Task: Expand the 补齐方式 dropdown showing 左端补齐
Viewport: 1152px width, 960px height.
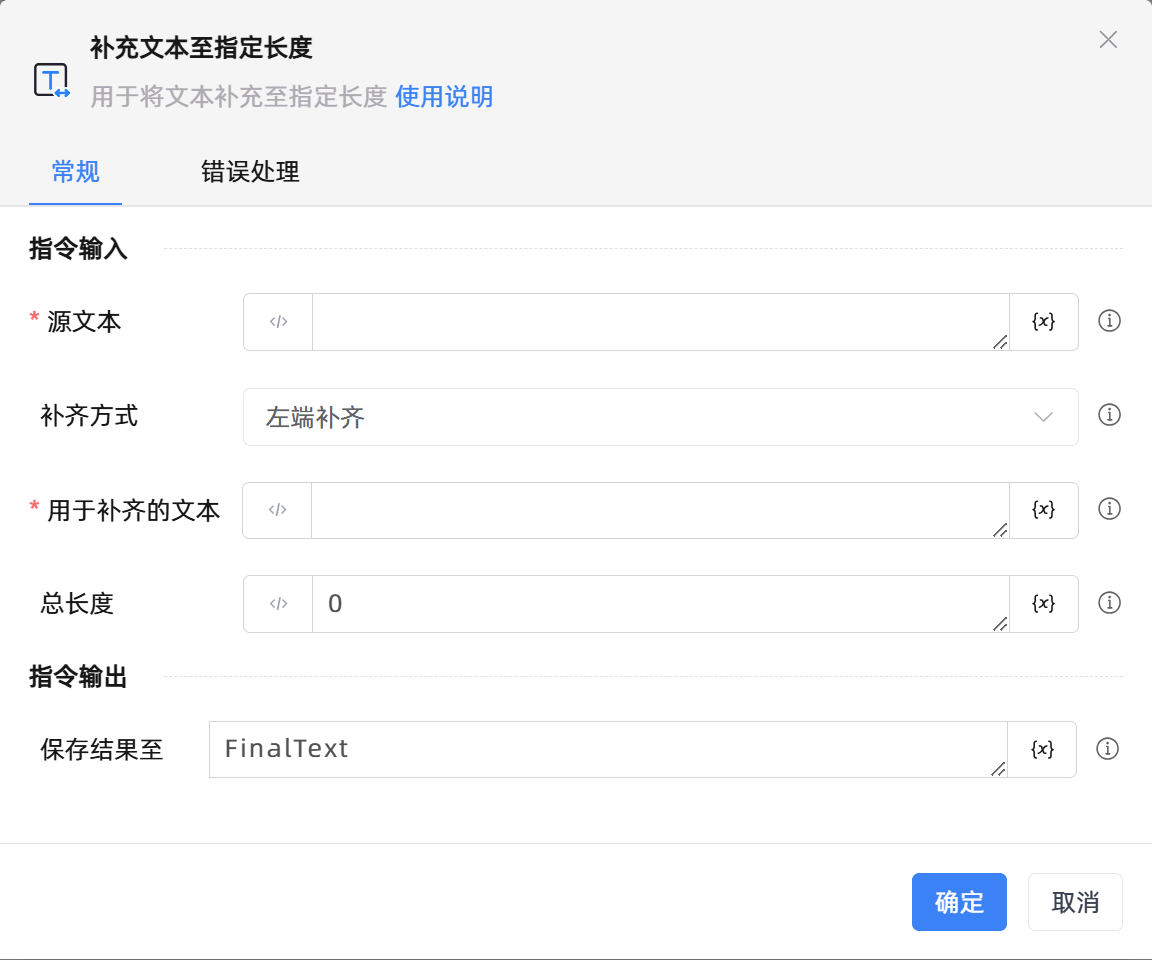Action: tap(660, 417)
